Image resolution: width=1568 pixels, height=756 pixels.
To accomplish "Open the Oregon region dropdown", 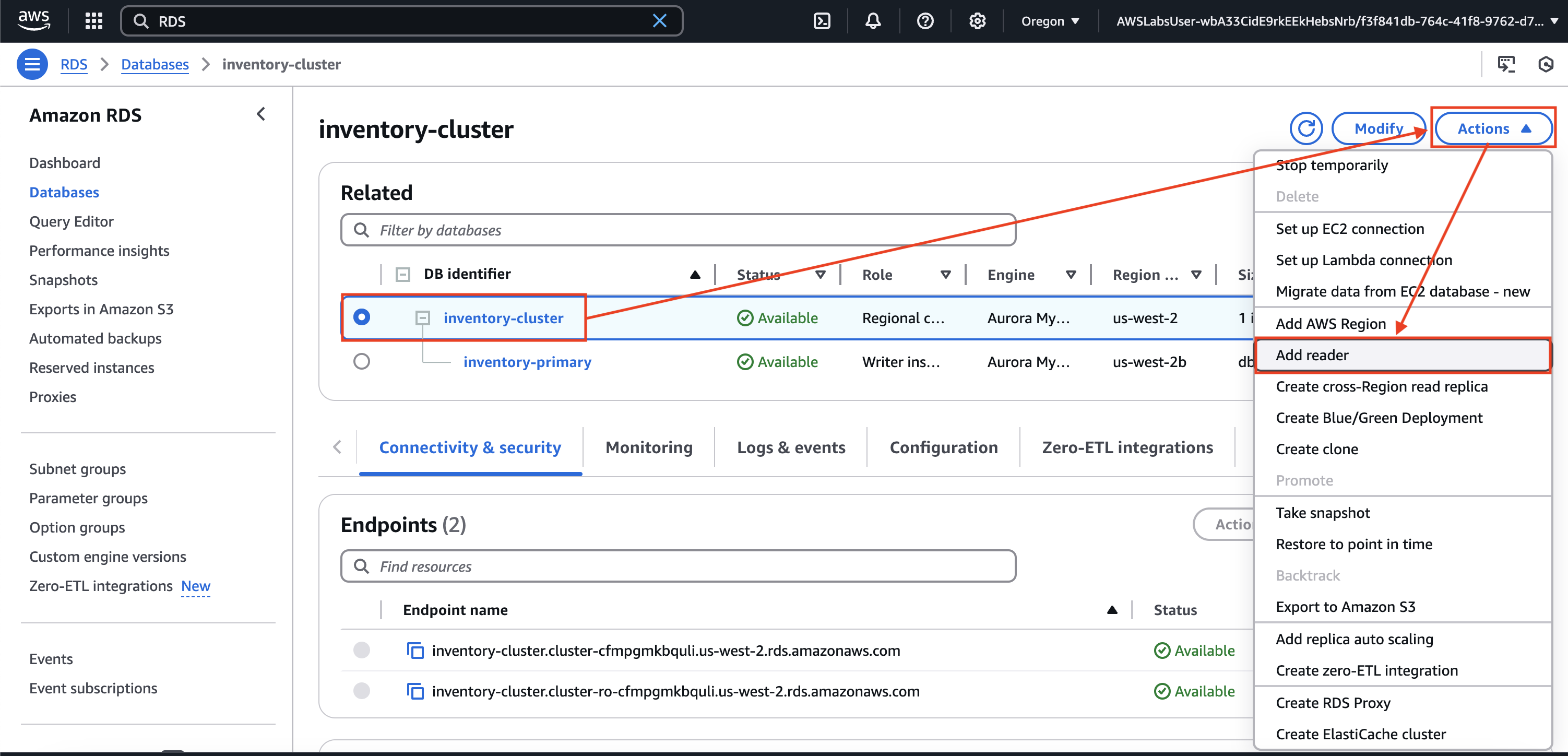I will pyautogui.click(x=1050, y=21).
